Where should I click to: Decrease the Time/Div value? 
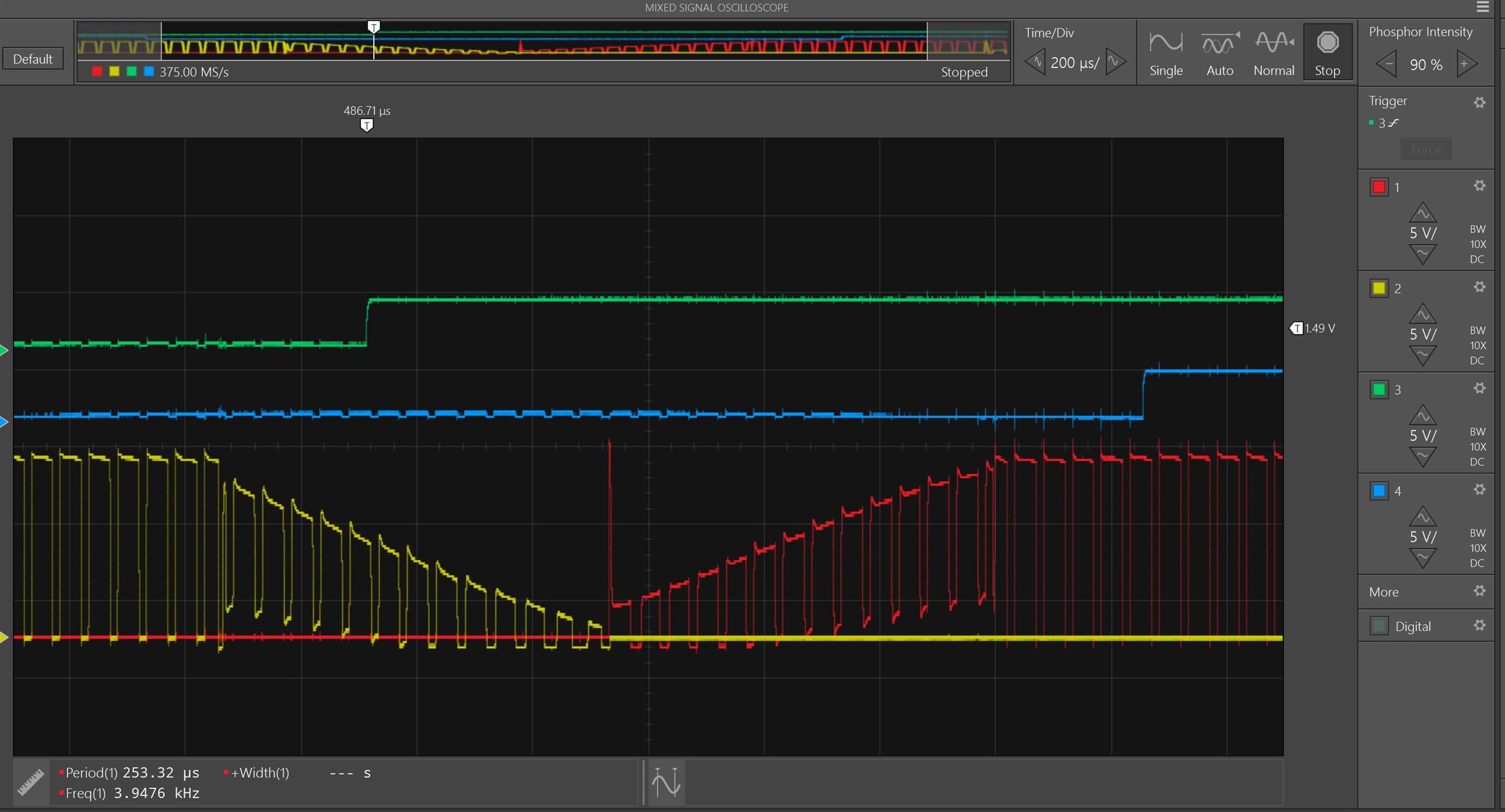(1035, 62)
